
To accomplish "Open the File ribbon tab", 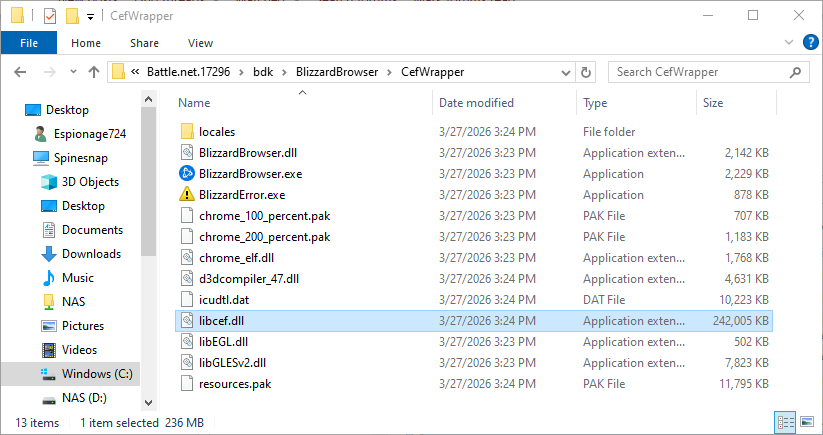I will pyautogui.click(x=29, y=43).
